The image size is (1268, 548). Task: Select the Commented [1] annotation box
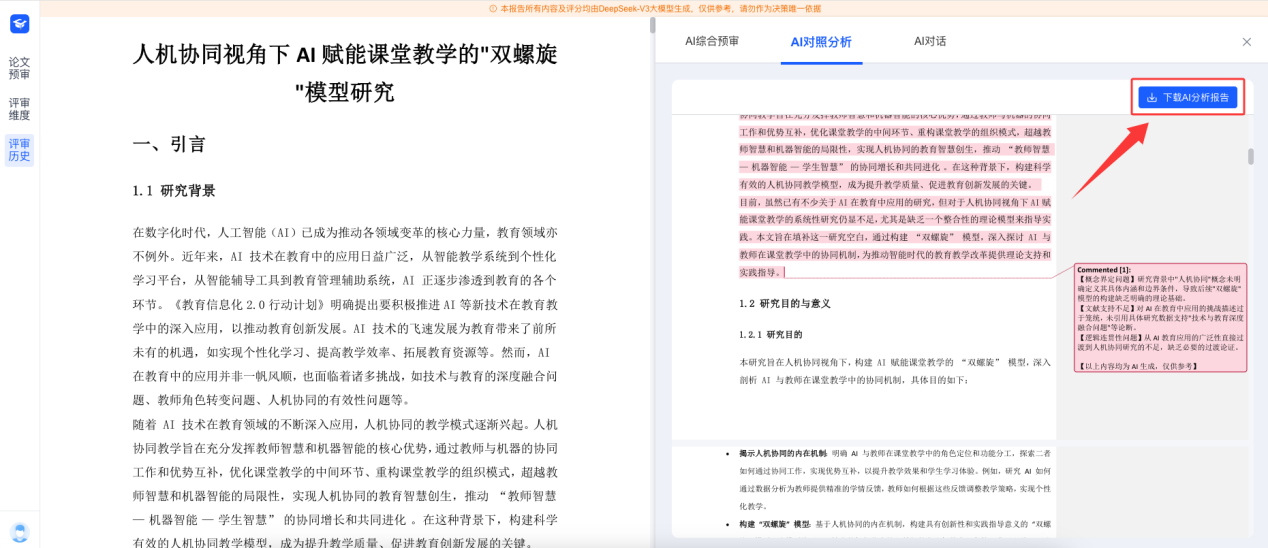pos(1161,318)
